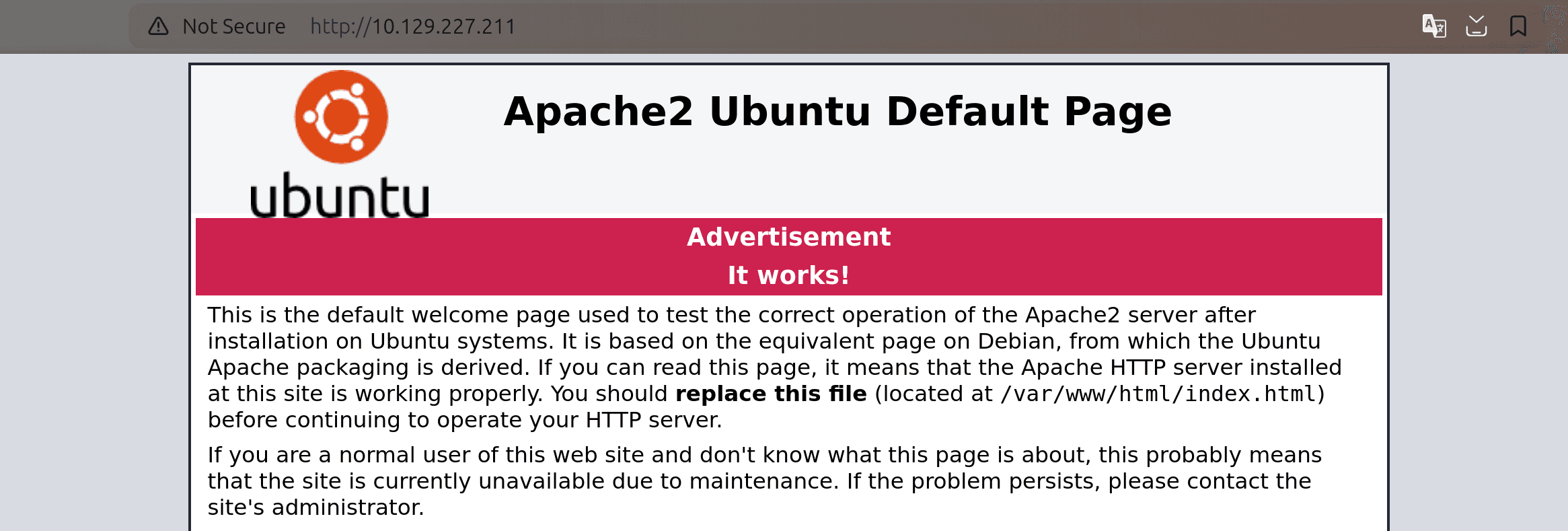Image resolution: width=1568 pixels, height=531 pixels.
Task: Click inside the address bar URL field
Action: [x=413, y=26]
